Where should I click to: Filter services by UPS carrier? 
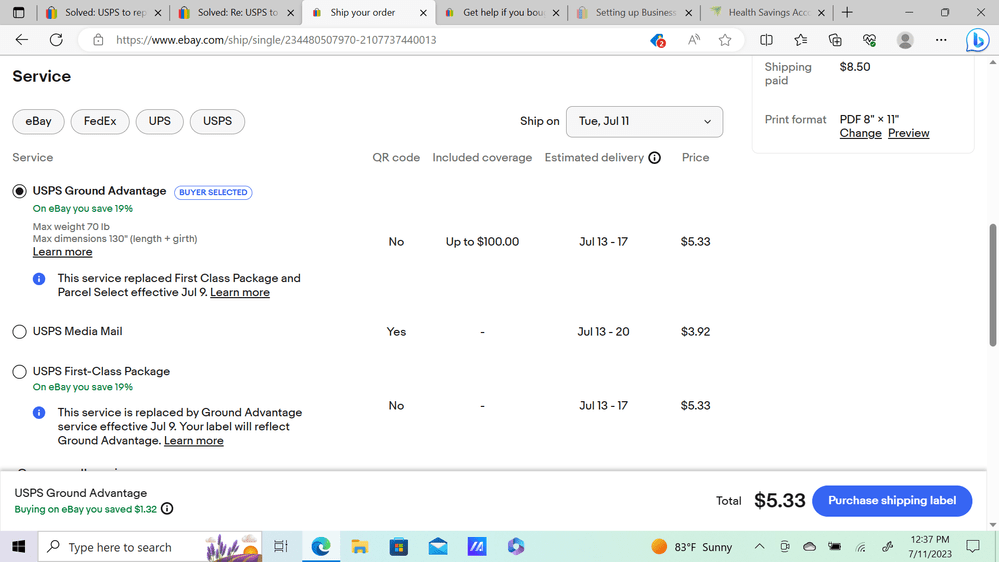pyautogui.click(x=160, y=121)
